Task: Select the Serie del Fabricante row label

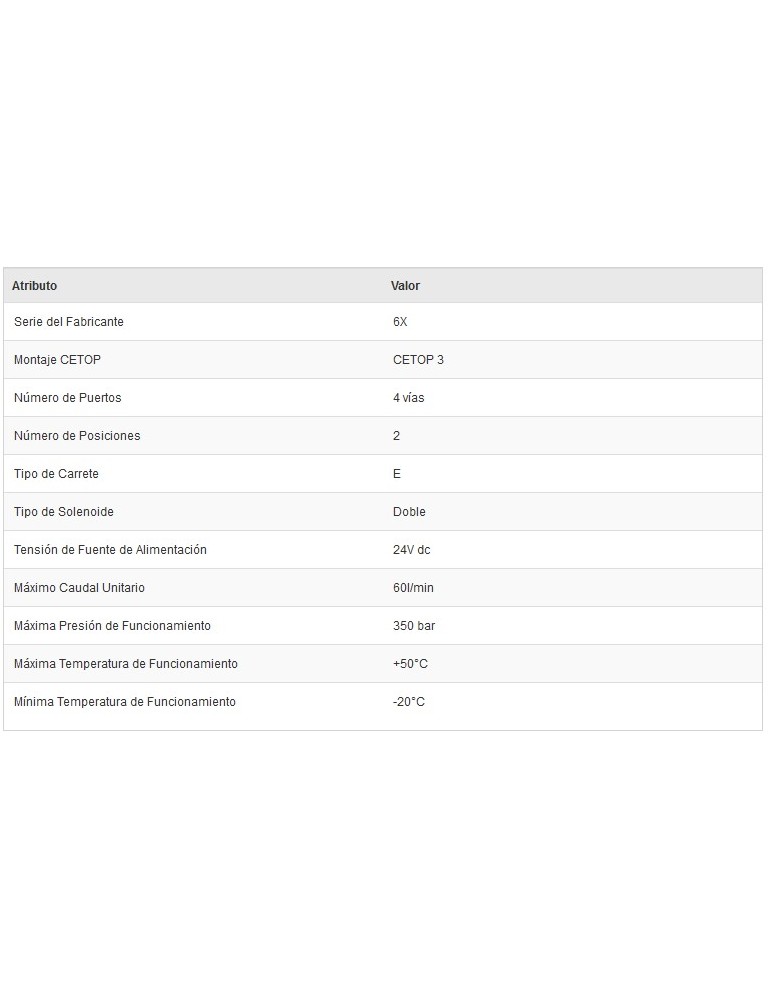Action: (69, 322)
